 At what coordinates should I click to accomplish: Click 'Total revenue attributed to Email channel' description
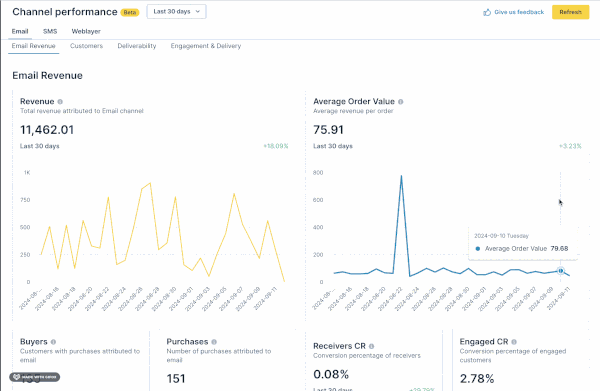click(82, 111)
